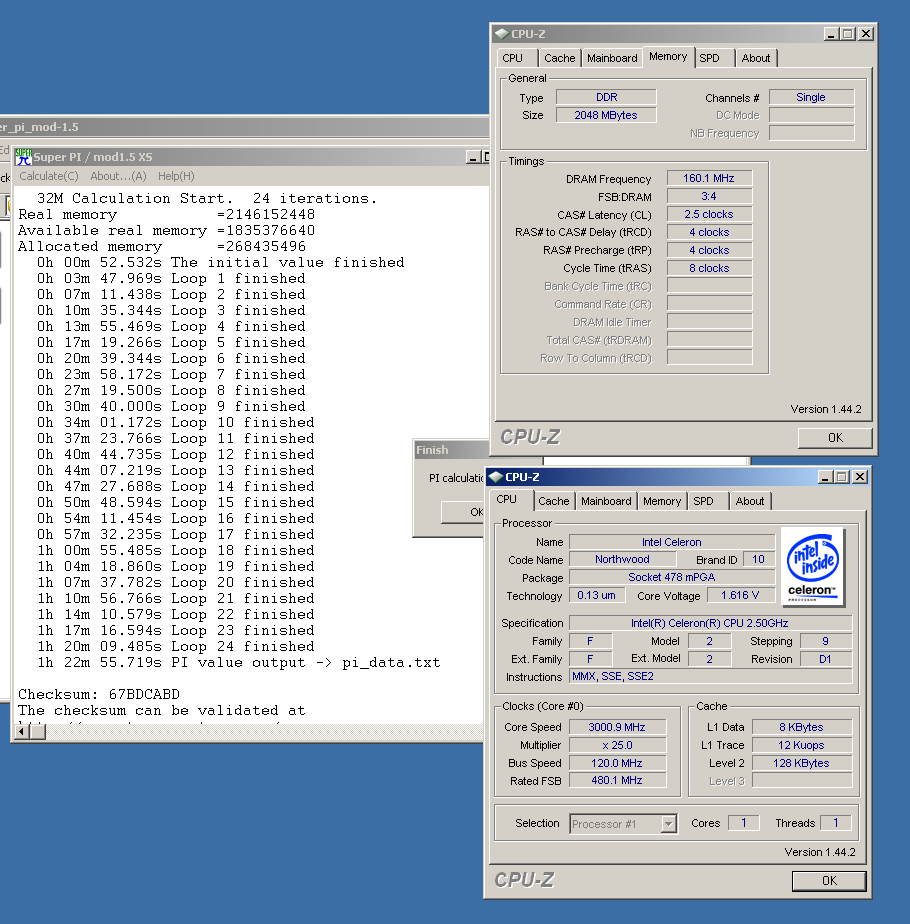Open the About...(A) menu in Super PI
Viewport: 910px width, 924px height.
click(118, 176)
